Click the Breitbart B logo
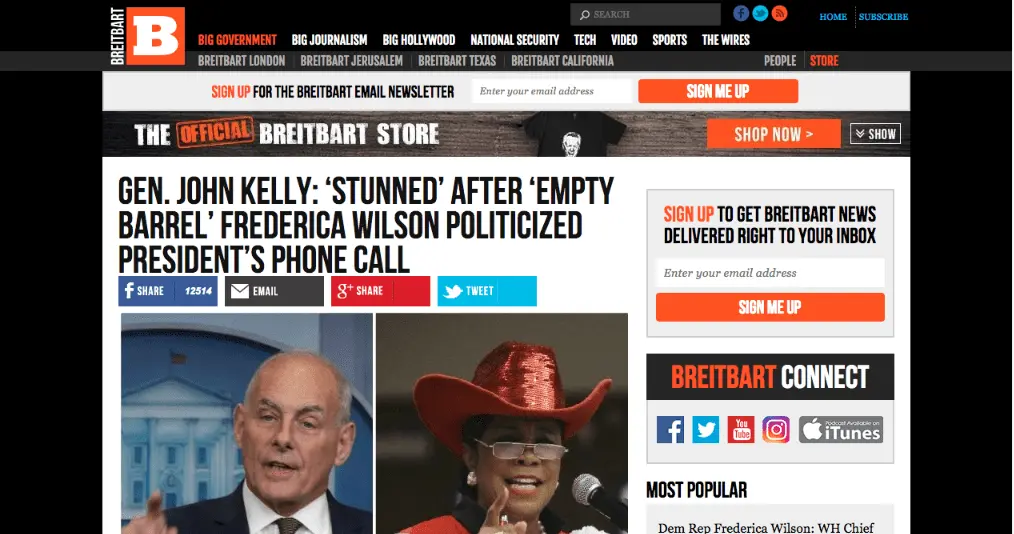Screen dimensions: 1014x534 pyautogui.click(x=147, y=36)
